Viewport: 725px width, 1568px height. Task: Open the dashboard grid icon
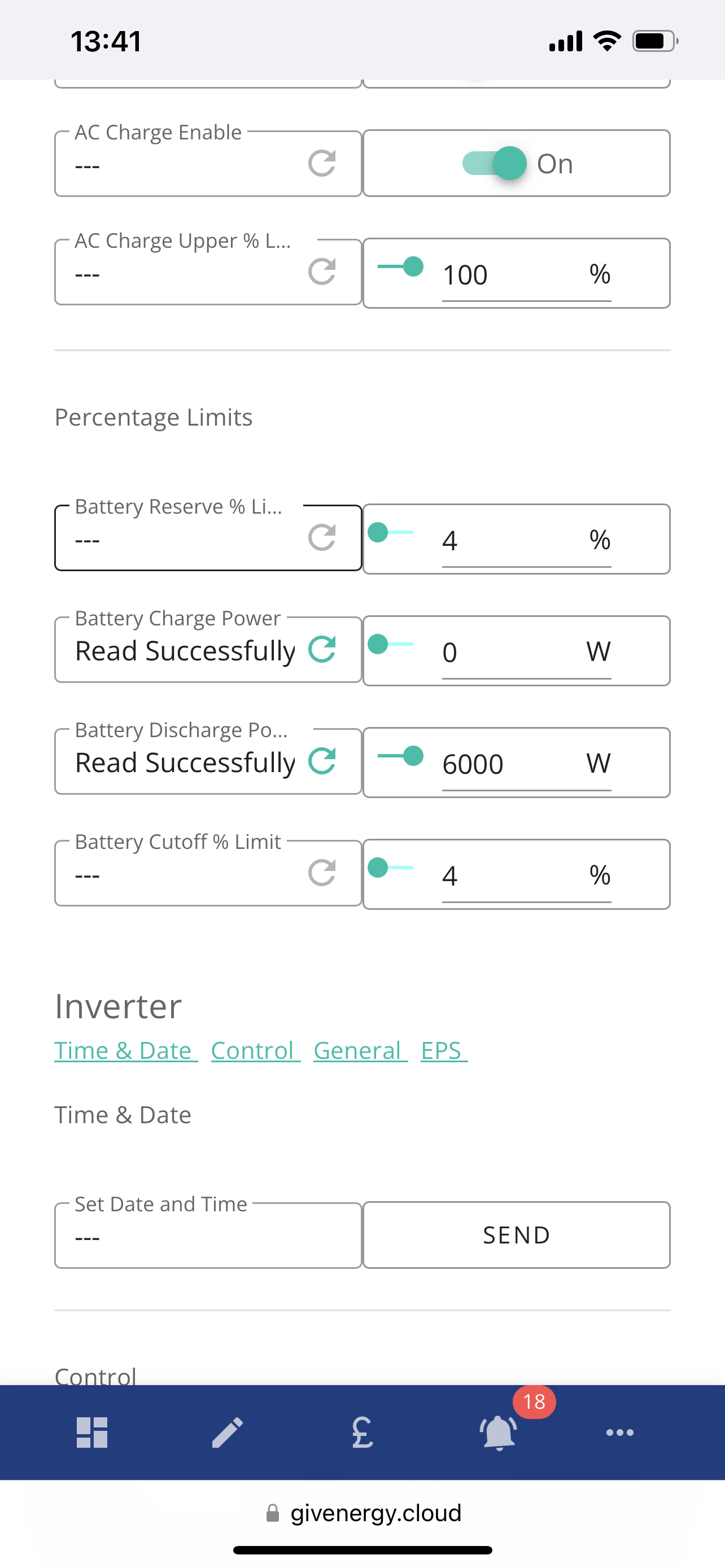click(x=92, y=1433)
